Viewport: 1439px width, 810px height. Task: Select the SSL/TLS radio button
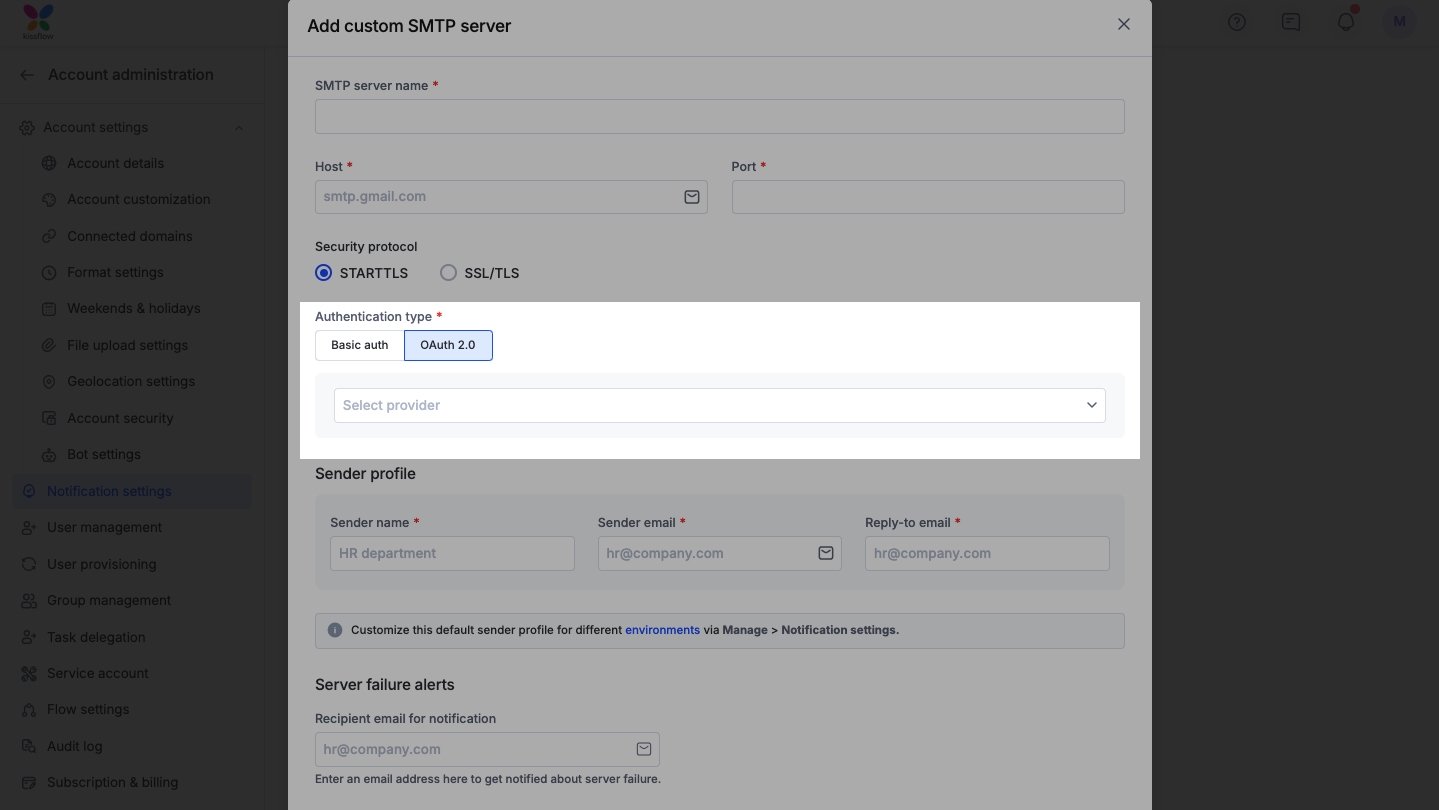pos(448,273)
